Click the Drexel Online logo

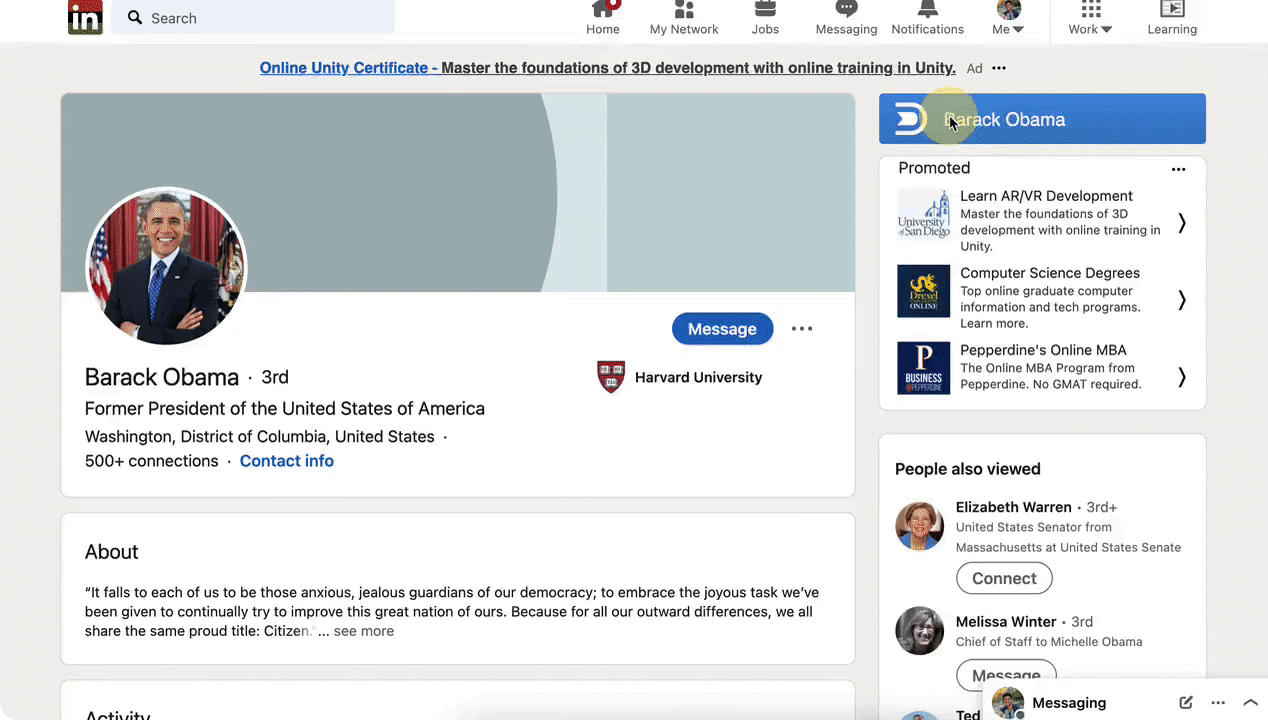923,291
